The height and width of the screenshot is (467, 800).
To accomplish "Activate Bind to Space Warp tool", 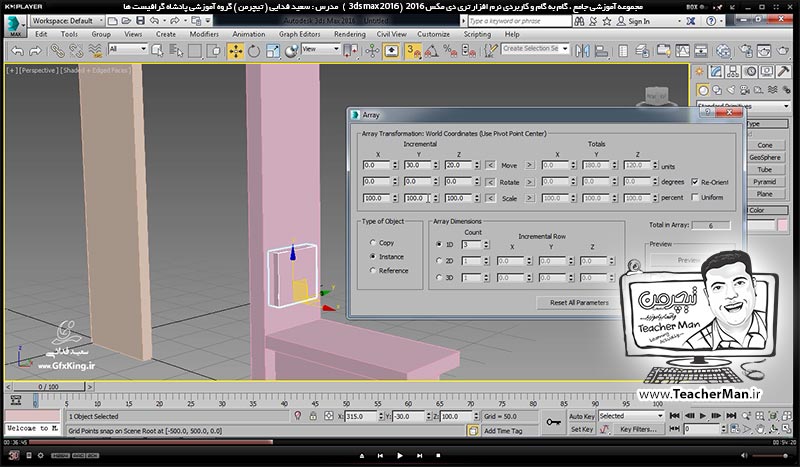I will click(95, 51).
